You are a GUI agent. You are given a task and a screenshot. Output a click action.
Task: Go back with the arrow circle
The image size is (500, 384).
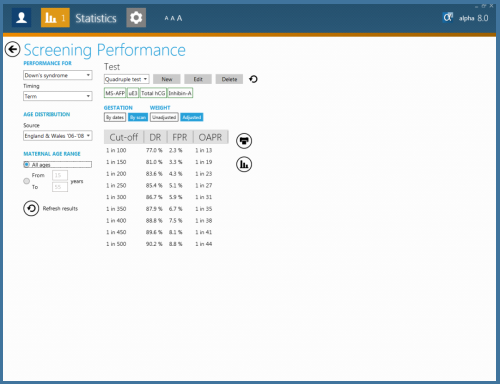(12, 50)
